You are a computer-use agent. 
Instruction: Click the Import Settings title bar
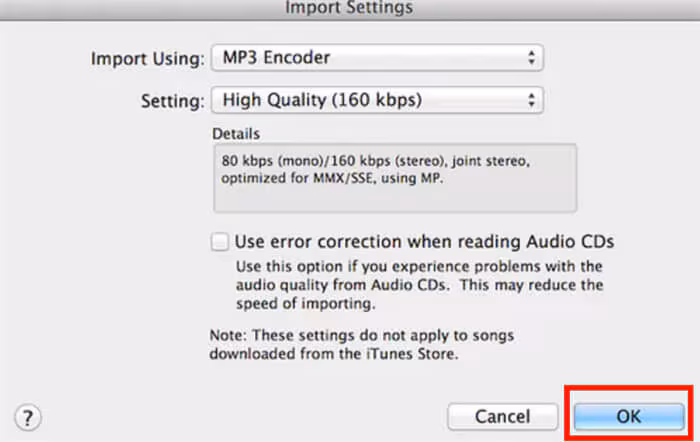coord(349,8)
